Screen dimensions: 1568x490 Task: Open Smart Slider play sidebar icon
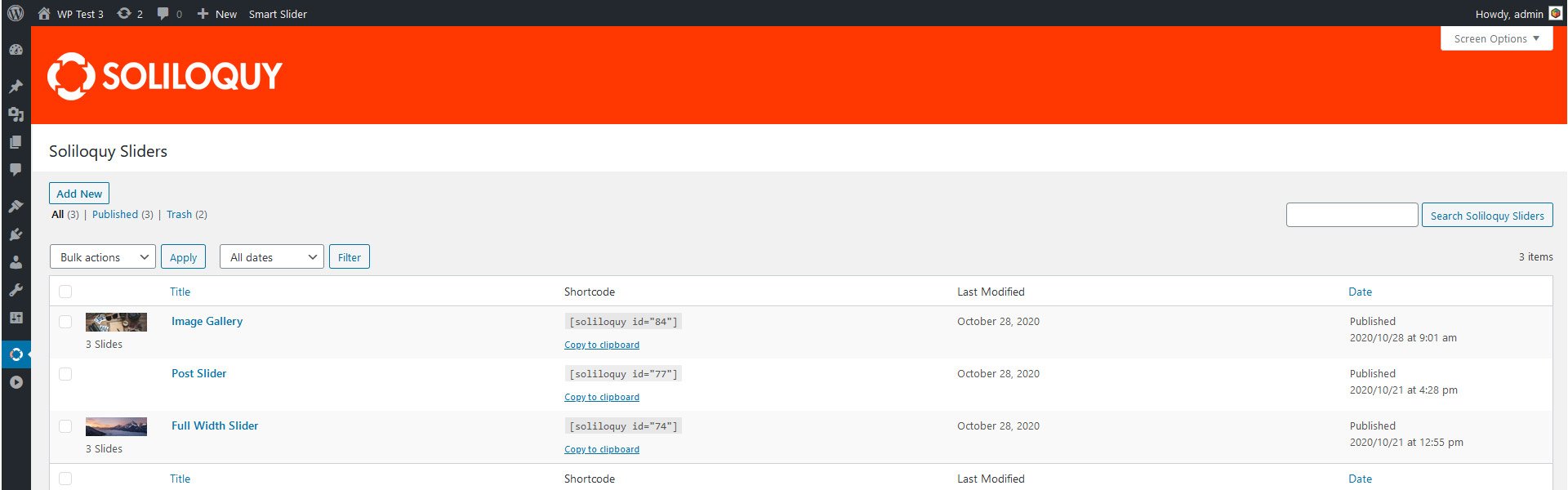click(16, 382)
